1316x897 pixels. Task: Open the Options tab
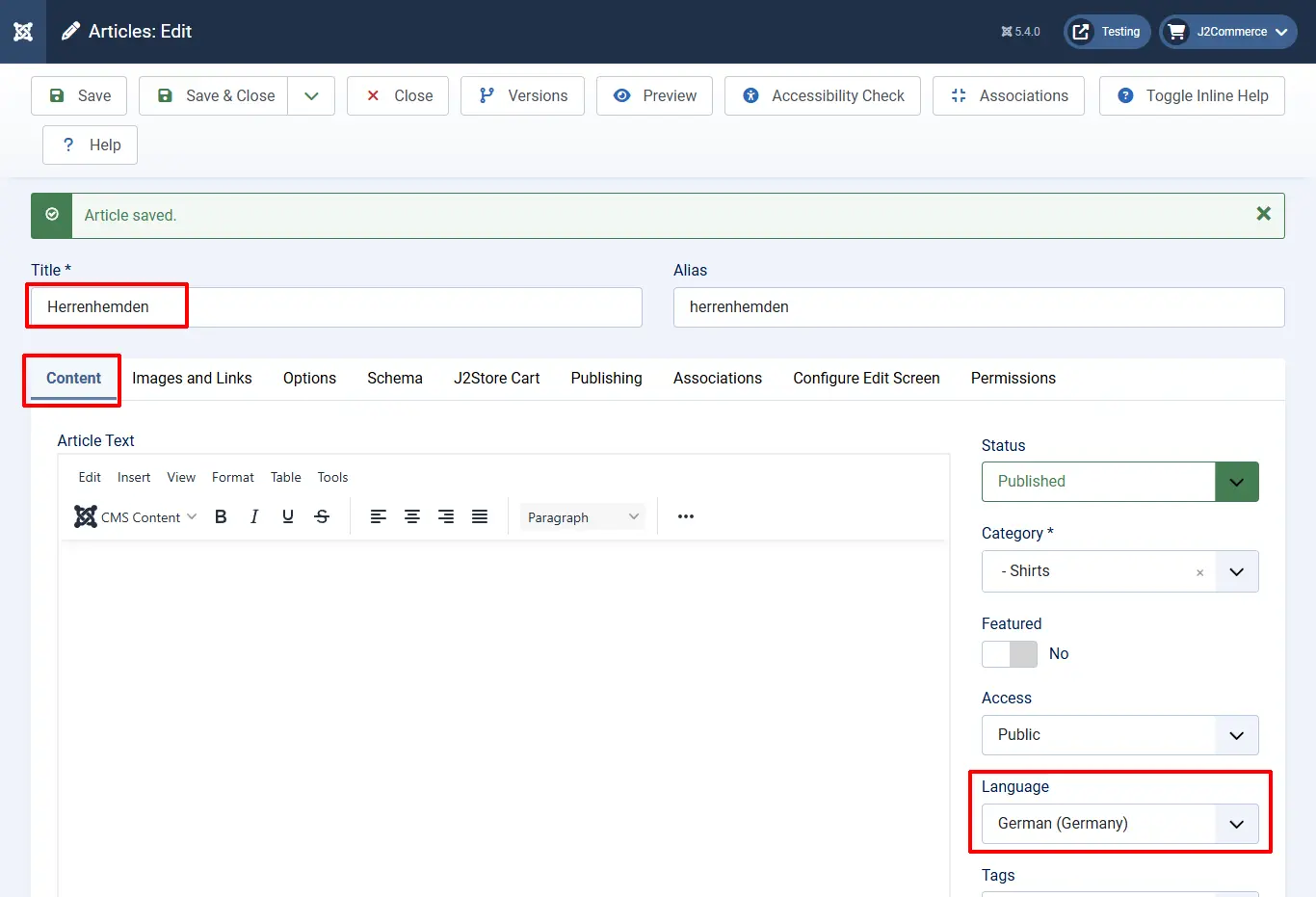[x=309, y=379]
